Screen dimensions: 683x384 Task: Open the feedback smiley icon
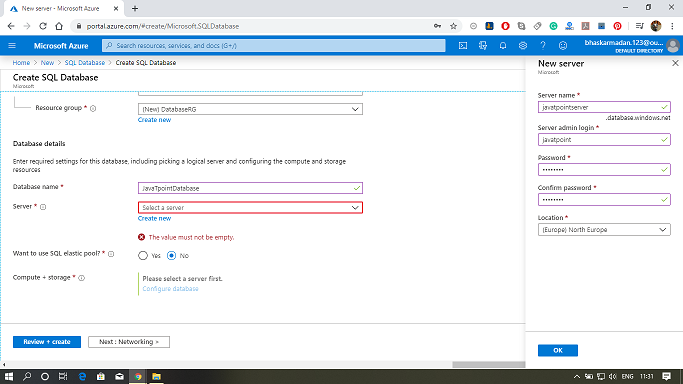[563, 45]
